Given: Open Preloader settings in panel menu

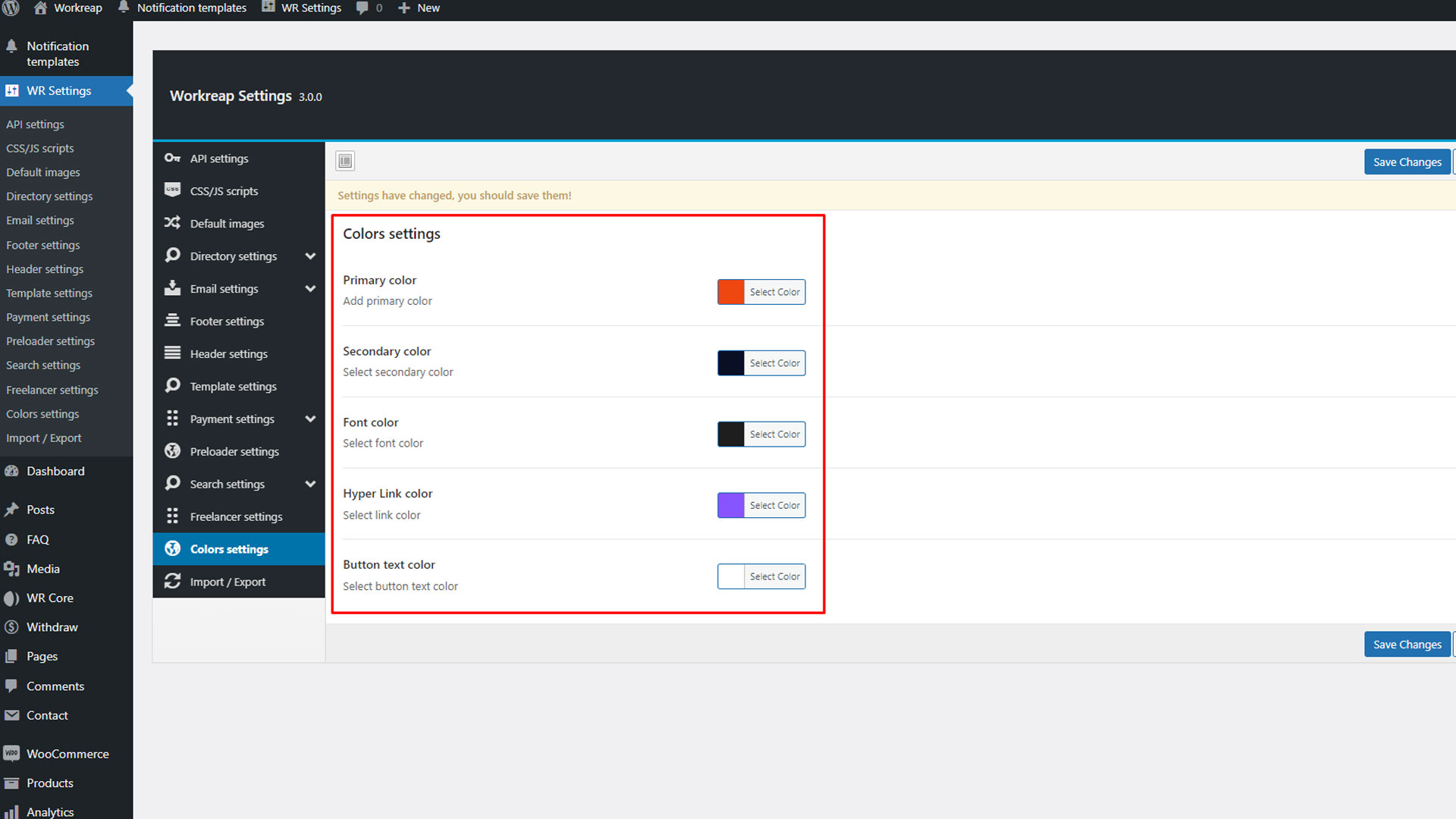Looking at the screenshot, I should tap(234, 451).
